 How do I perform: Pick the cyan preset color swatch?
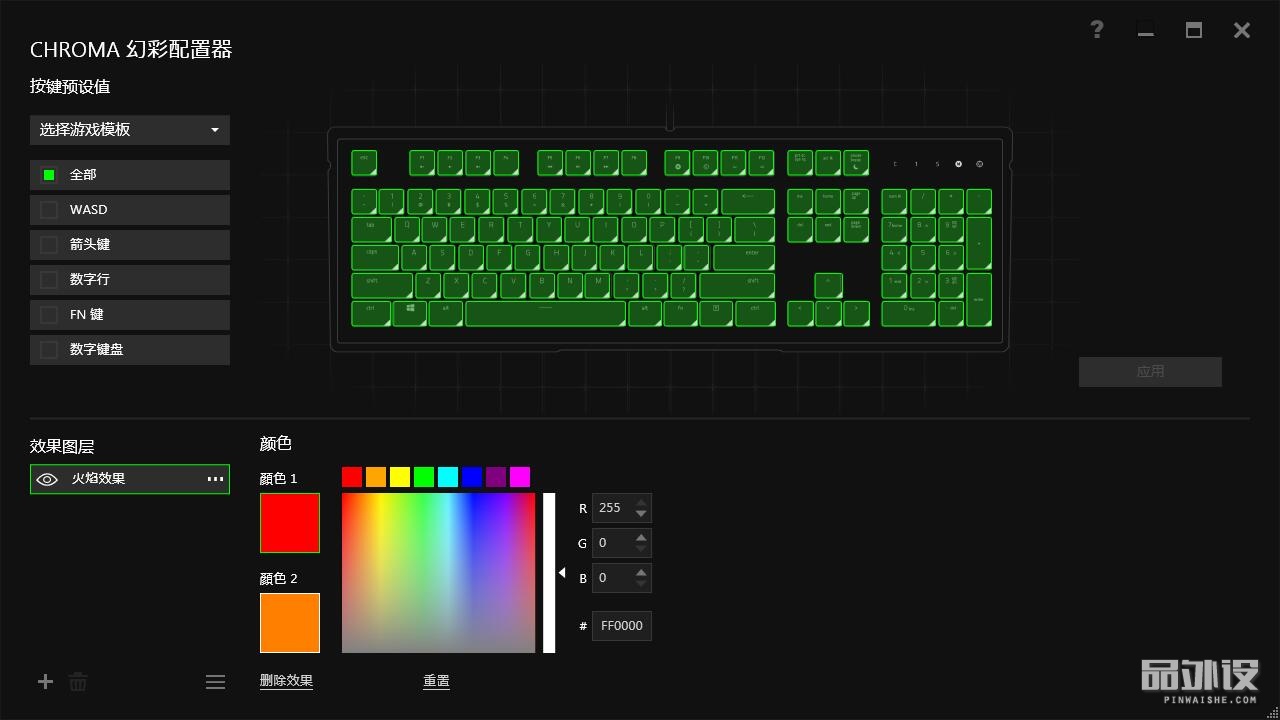448,477
